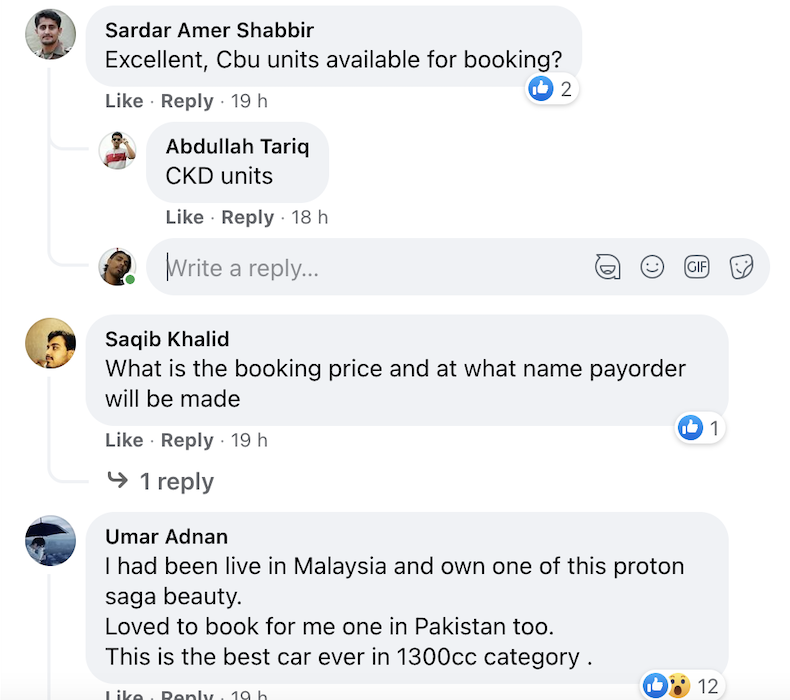The image size is (790, 700).
Task: Open Sardar Amer Shabbir's profile name link
Action: (x=209, y=30)
